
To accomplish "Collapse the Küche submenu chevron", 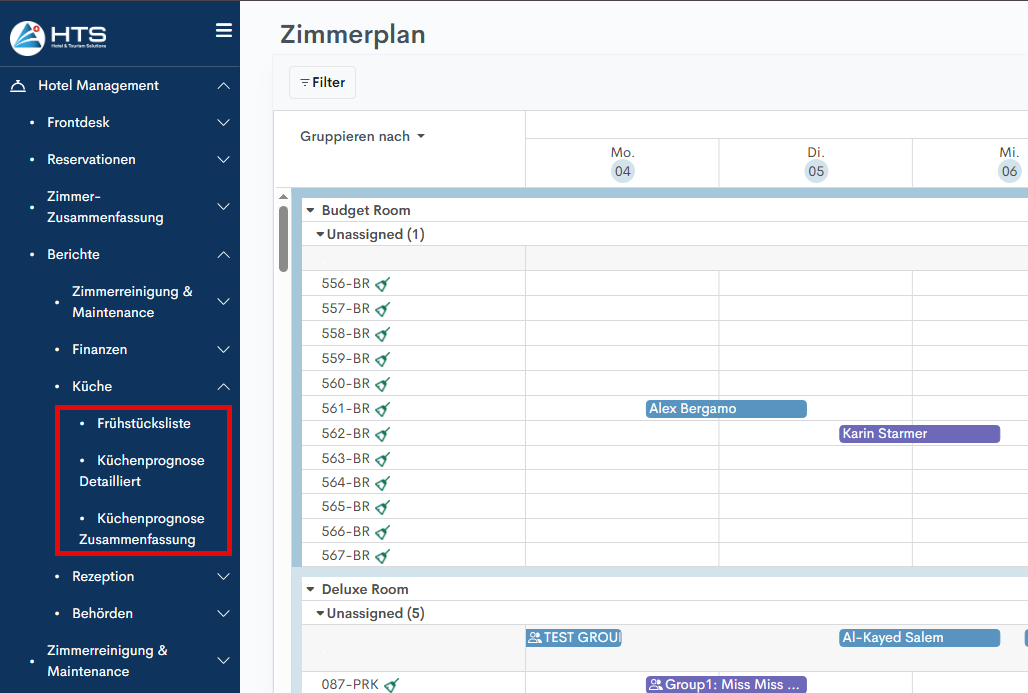I will pos(224,387).
